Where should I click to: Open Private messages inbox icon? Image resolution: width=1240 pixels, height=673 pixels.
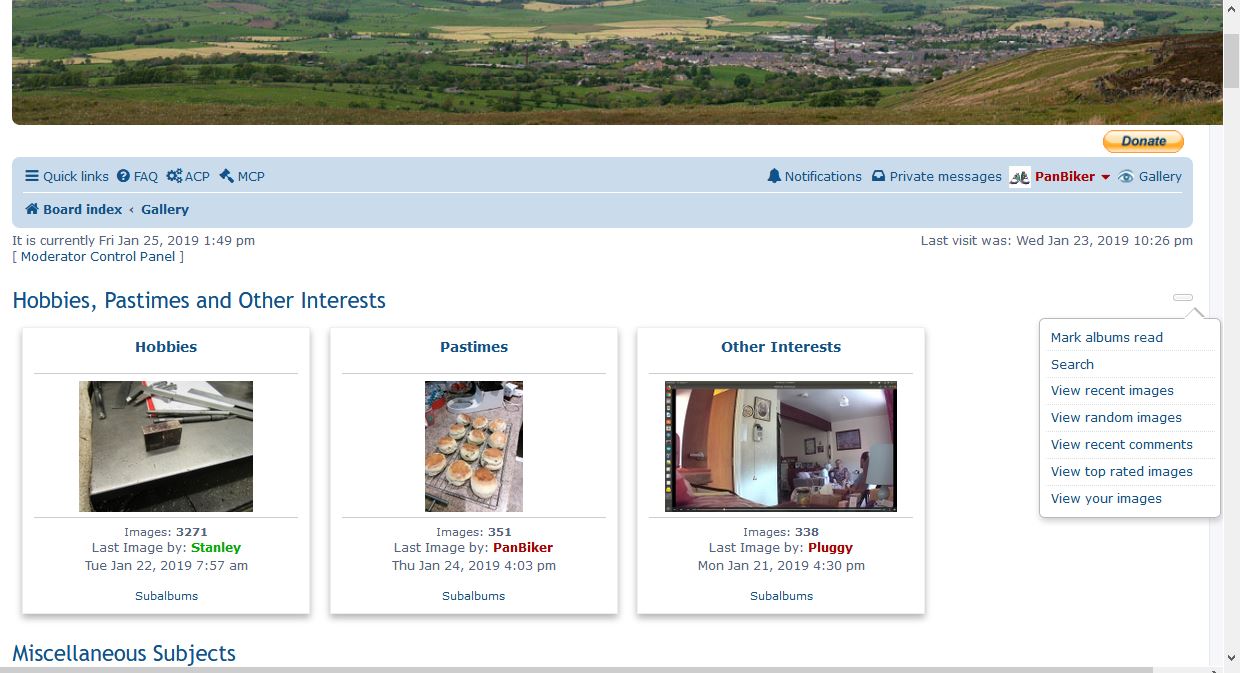(878, 176)
